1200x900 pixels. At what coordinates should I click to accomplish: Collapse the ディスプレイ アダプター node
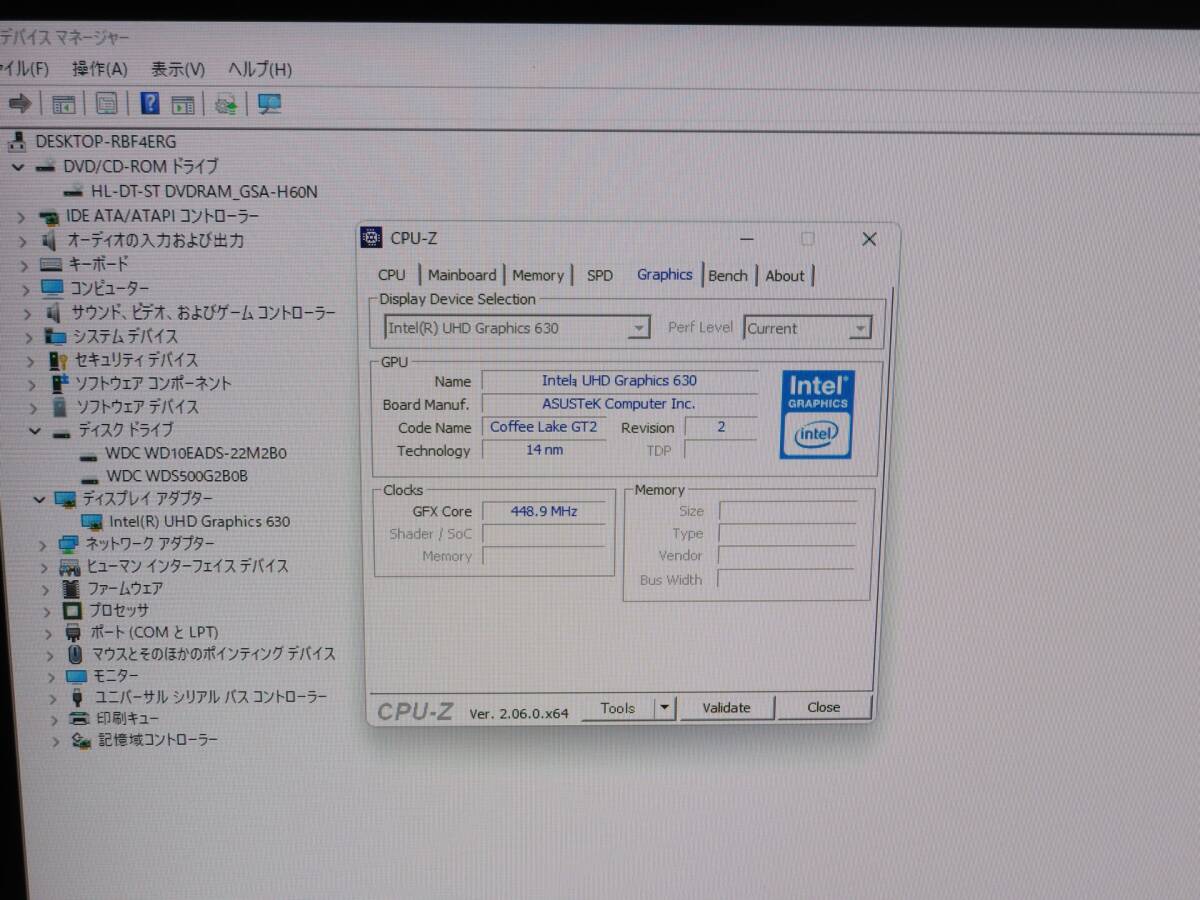click(x=39, y=499)
